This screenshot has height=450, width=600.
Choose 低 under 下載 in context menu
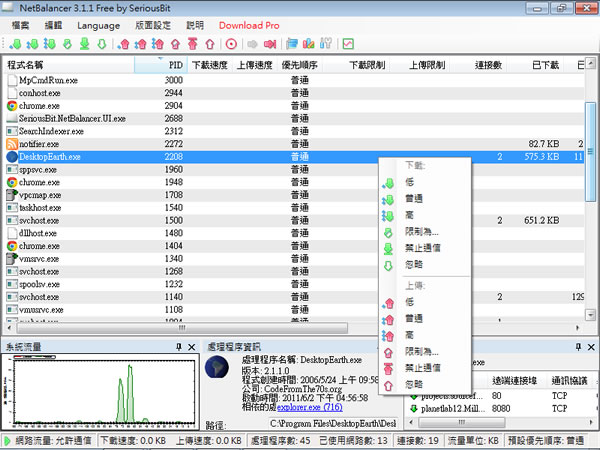point(425,182)
